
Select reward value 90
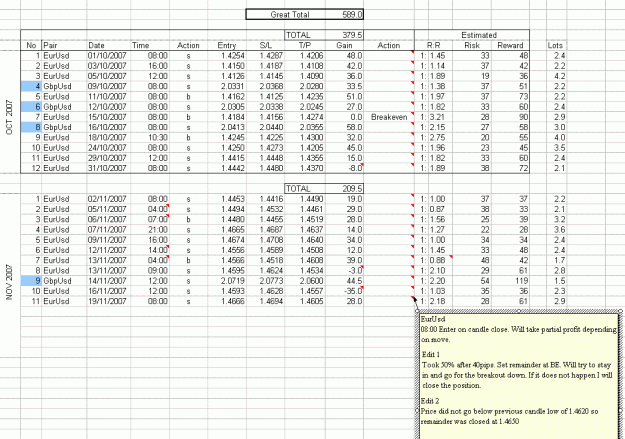510,117
